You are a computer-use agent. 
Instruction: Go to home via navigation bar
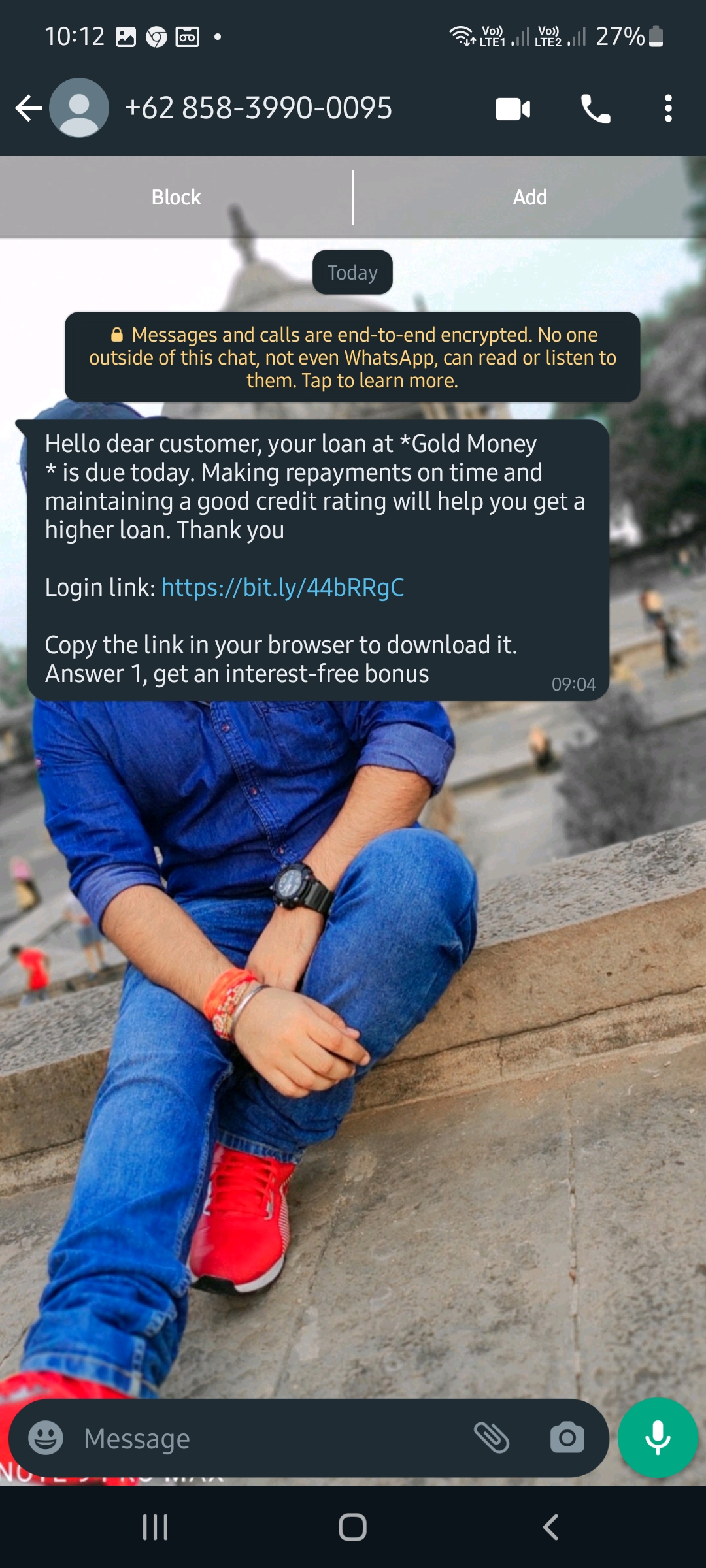[x=352, y=1527]
